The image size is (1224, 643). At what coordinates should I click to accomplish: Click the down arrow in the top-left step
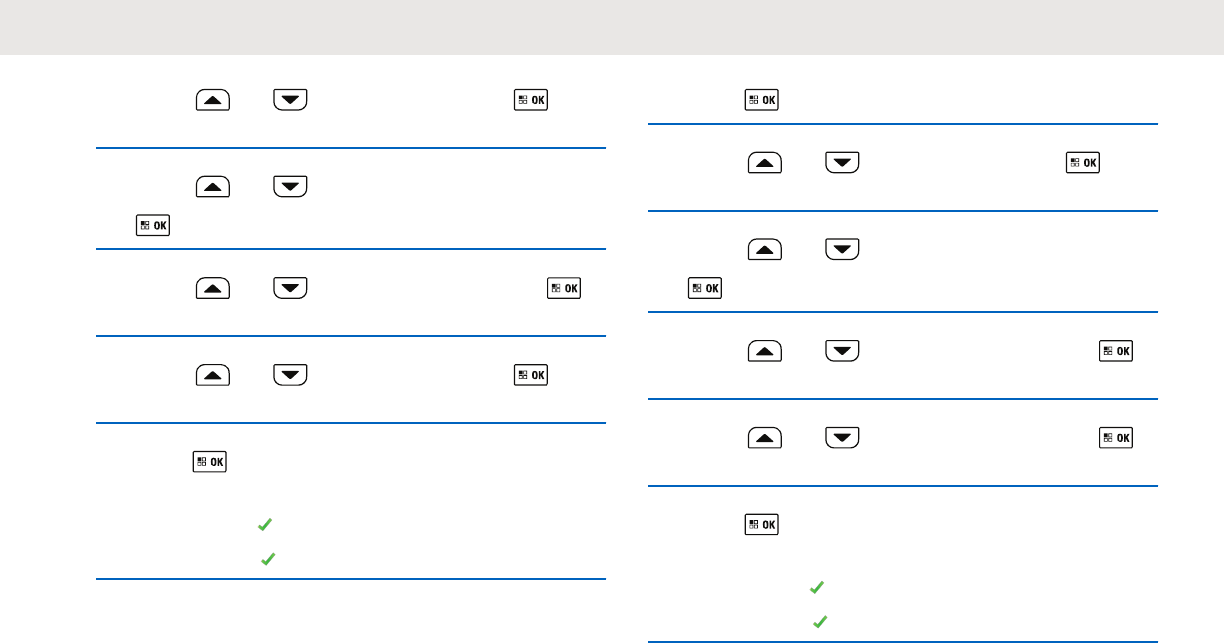pos(290,99)
